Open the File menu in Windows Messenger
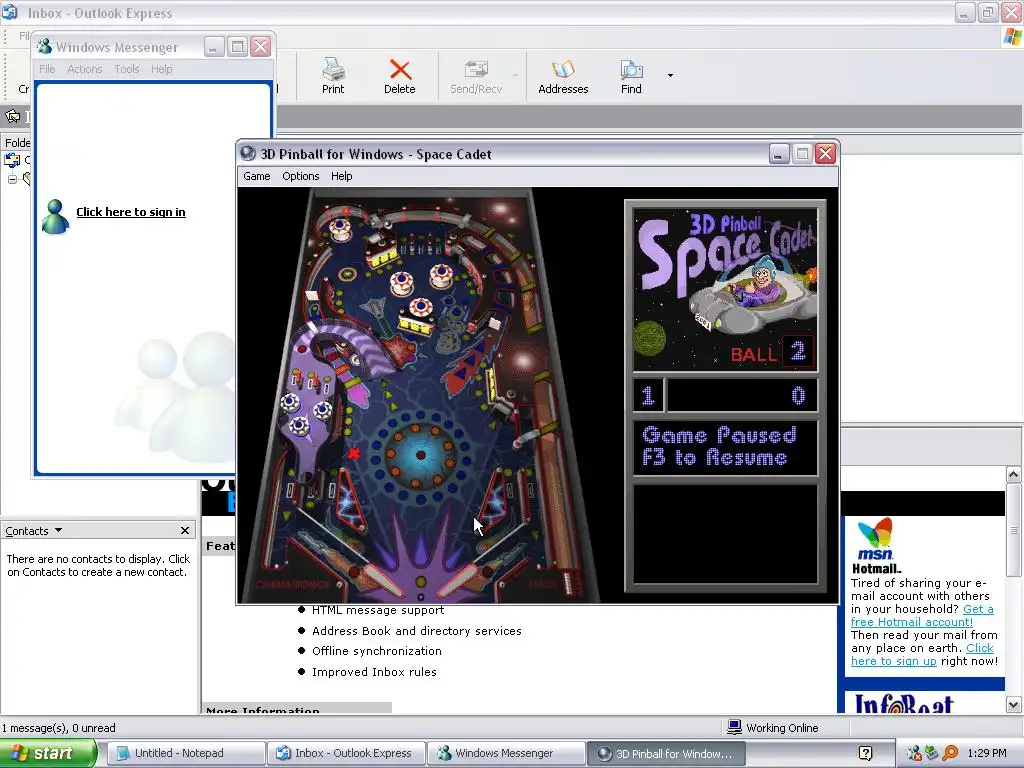Screen dimensions: 1024x768 [x=47, y=69]
